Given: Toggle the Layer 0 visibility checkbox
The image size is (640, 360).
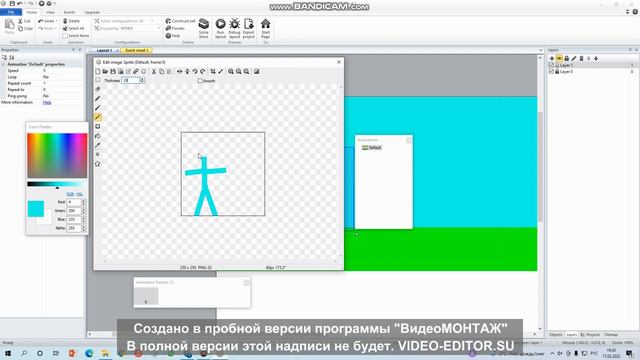Looking at the screenshot, I should tap(551, 71).
